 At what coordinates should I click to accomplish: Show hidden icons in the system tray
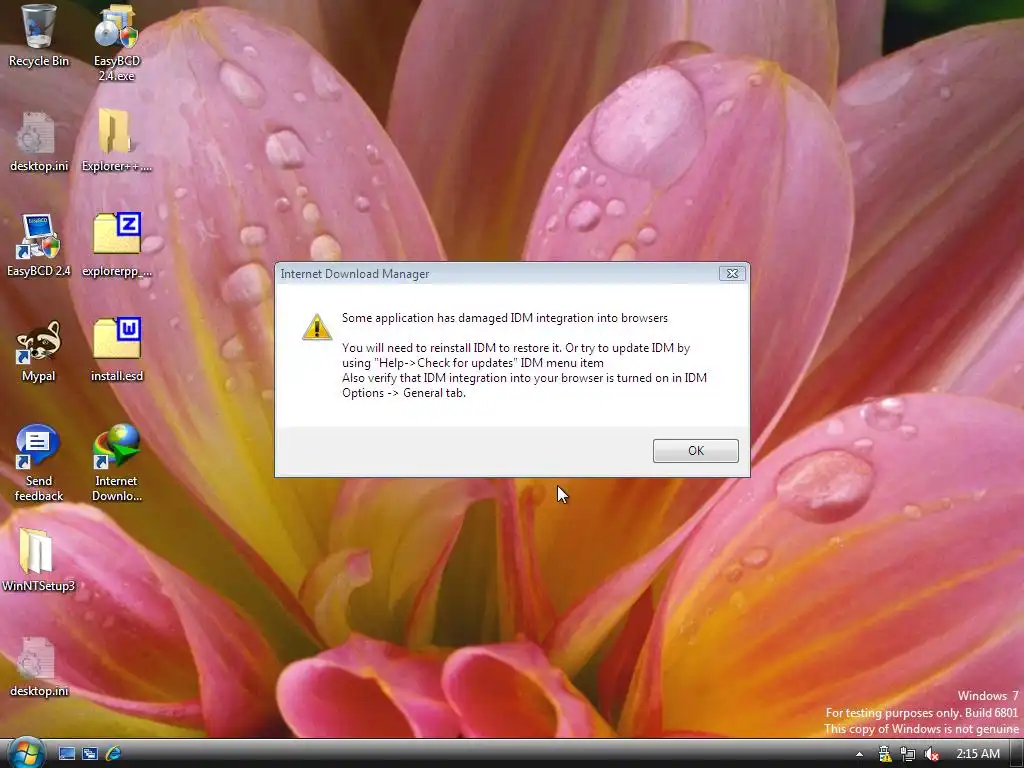click(859, 754)
